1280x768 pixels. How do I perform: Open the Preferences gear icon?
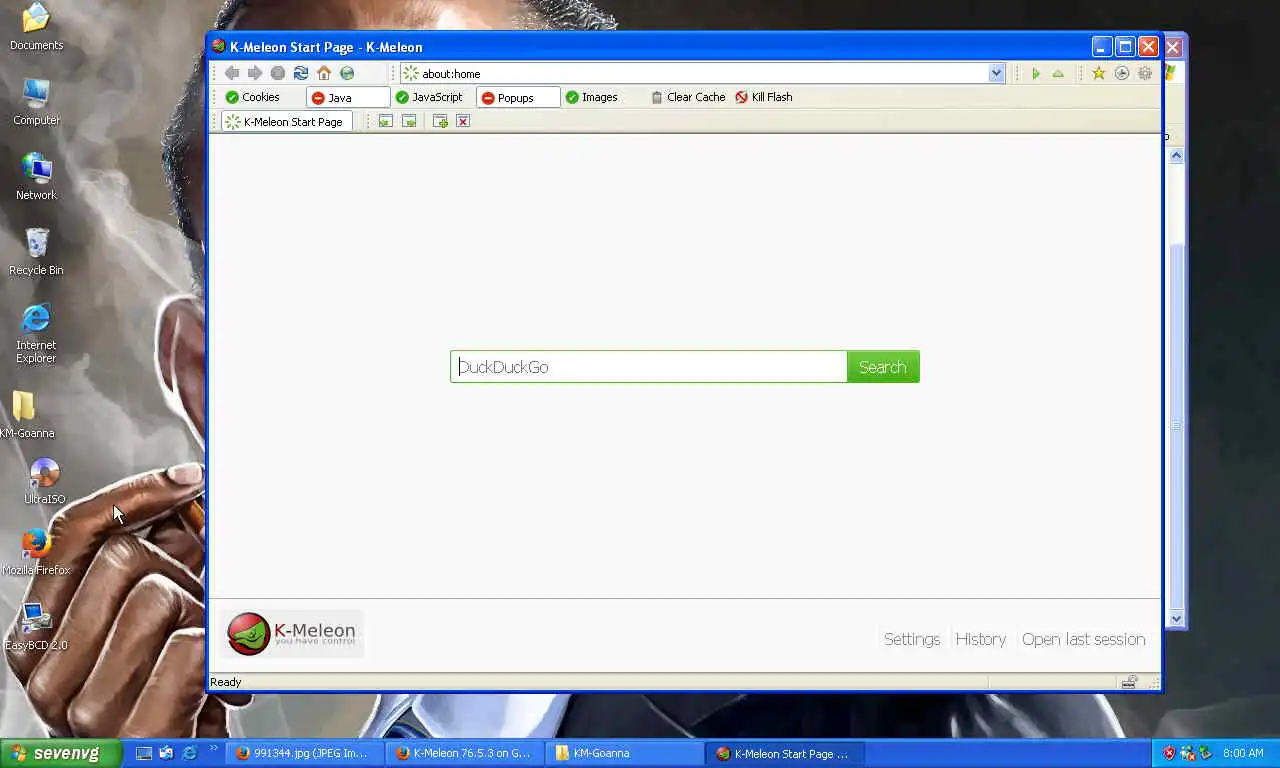1145,73
